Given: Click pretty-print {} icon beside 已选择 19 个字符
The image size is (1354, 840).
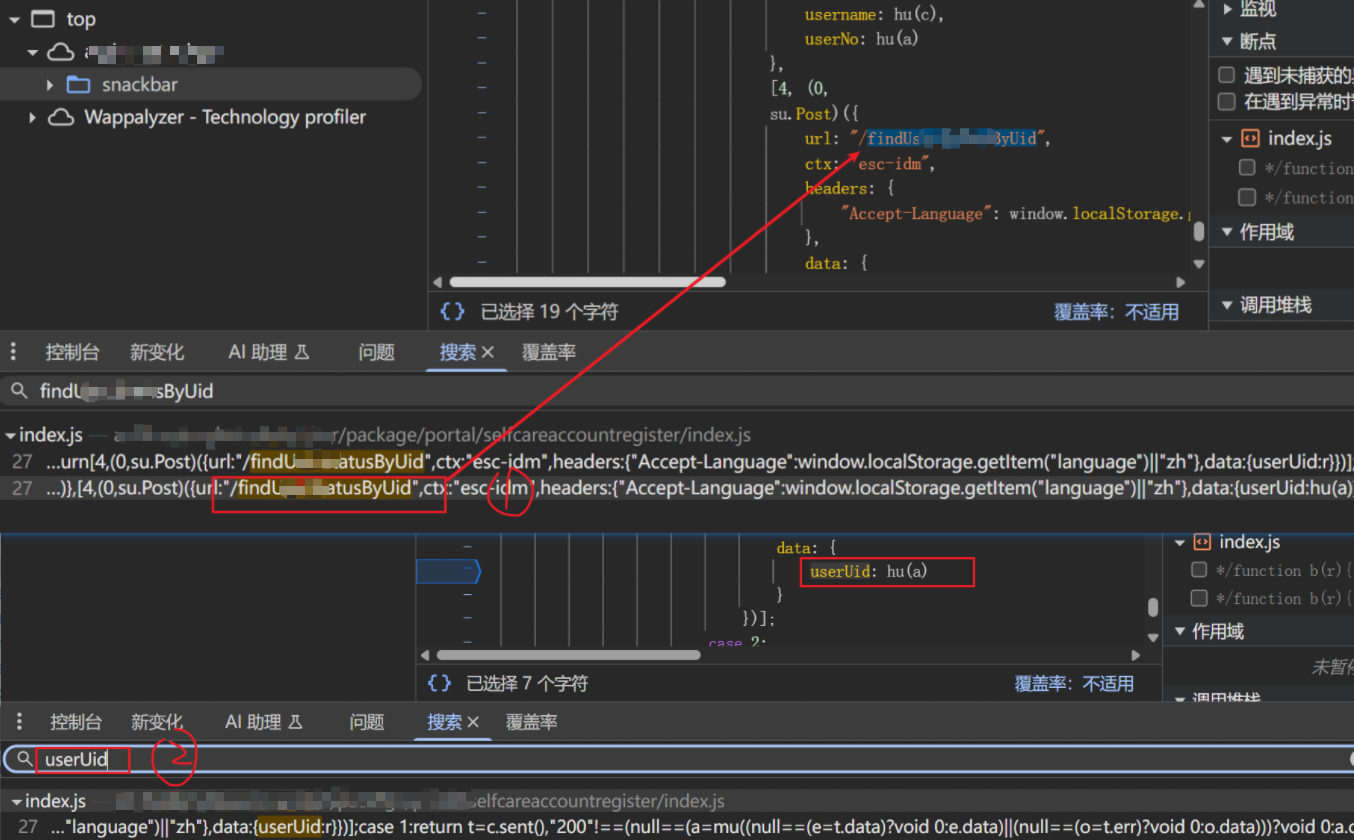Looking at the screenshot, I should (x=452, y=311).
